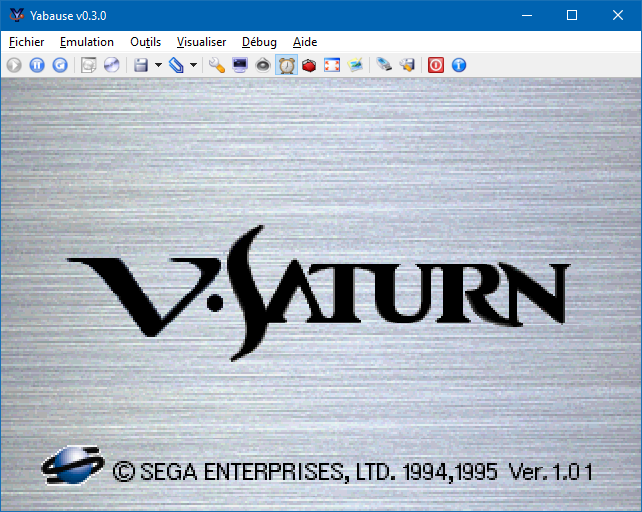Click the floppy disk save state icon
Image resolution: width=642 pixels, height=512 pixels.
coord(141,65)
